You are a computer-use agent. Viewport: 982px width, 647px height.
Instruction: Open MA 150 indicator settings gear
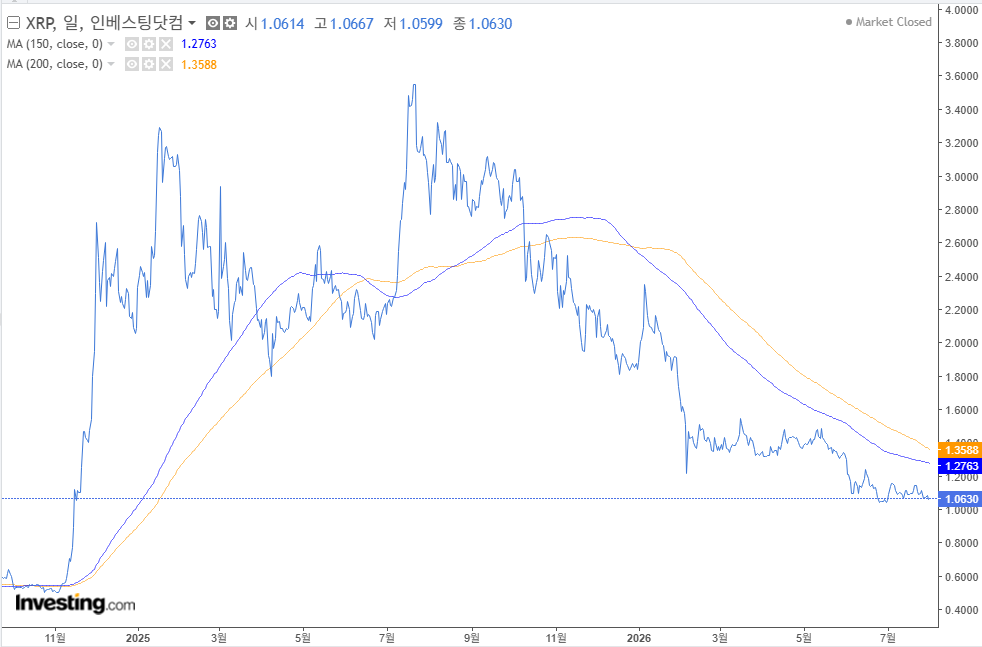click(148, 44)
